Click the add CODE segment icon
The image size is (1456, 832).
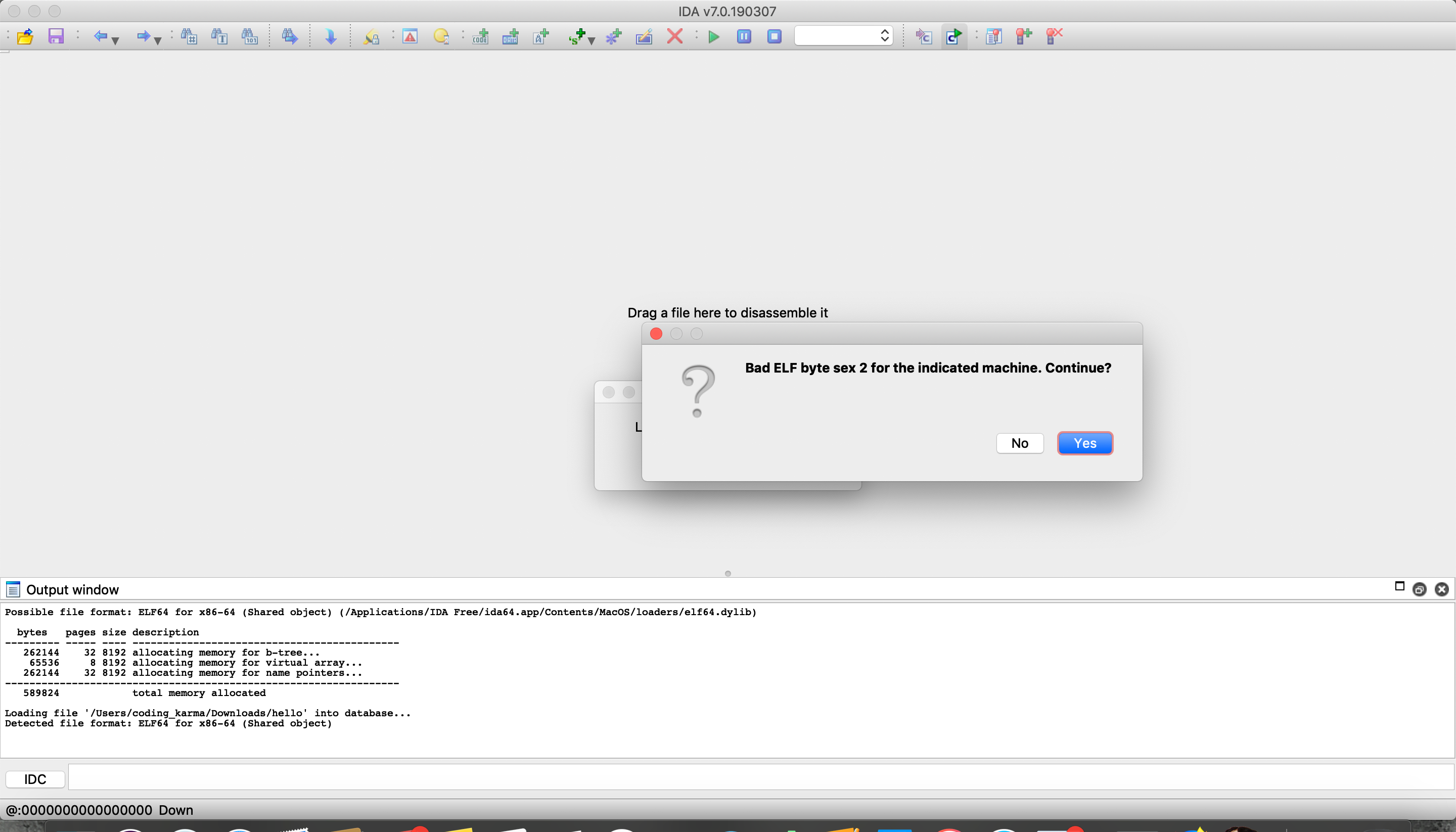480,37
